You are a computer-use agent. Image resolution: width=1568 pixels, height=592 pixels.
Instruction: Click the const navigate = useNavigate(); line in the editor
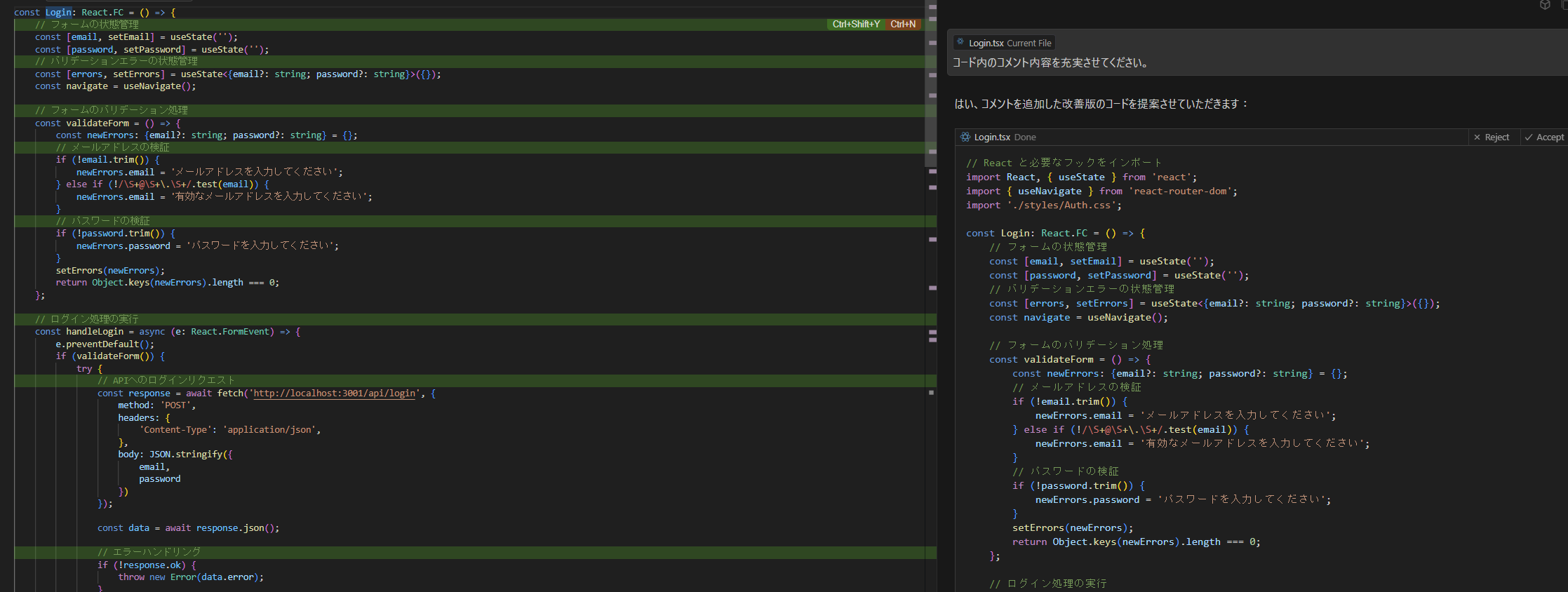pyautogui.click(x=116, y=86)
